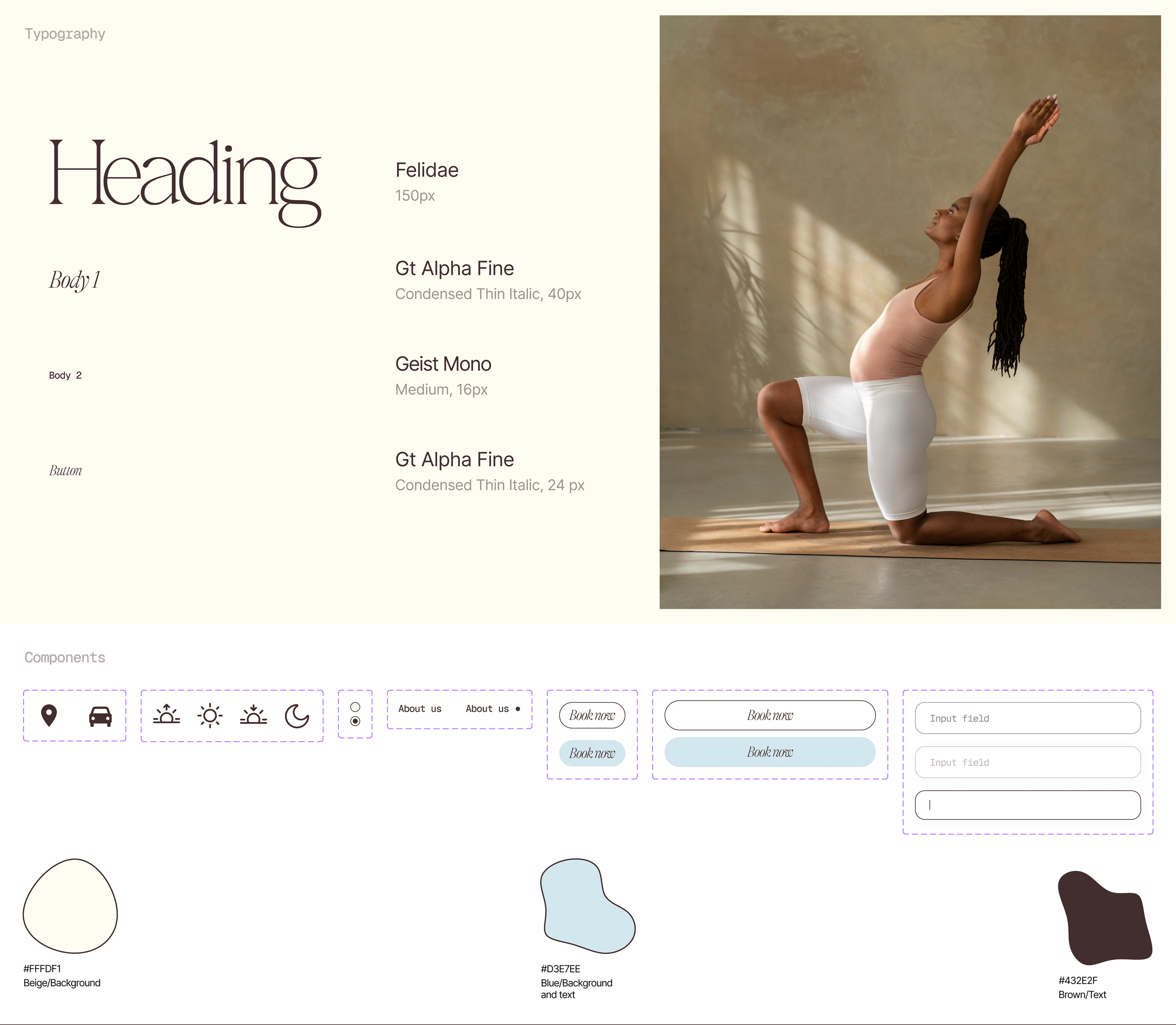The width and height of the screenshot is (1176, 1025).
Task: Click the monospace Body 2 sample text
Action: pyautogui.click(x=65, y=375)
